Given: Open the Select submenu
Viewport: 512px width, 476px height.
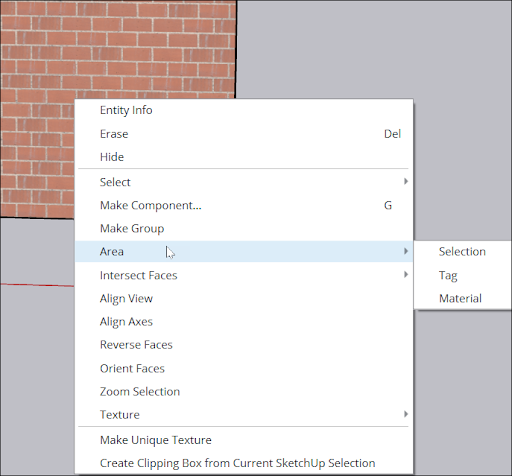Looking at the screenshot, I should pyautogui.click(x=244, y=182).
